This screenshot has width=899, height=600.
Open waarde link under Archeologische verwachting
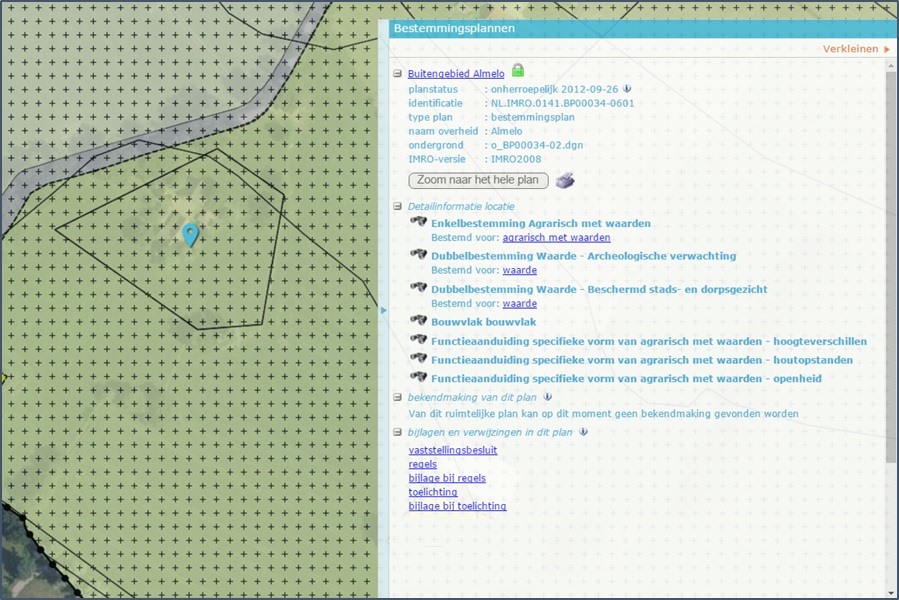click(x=519, y=270)
